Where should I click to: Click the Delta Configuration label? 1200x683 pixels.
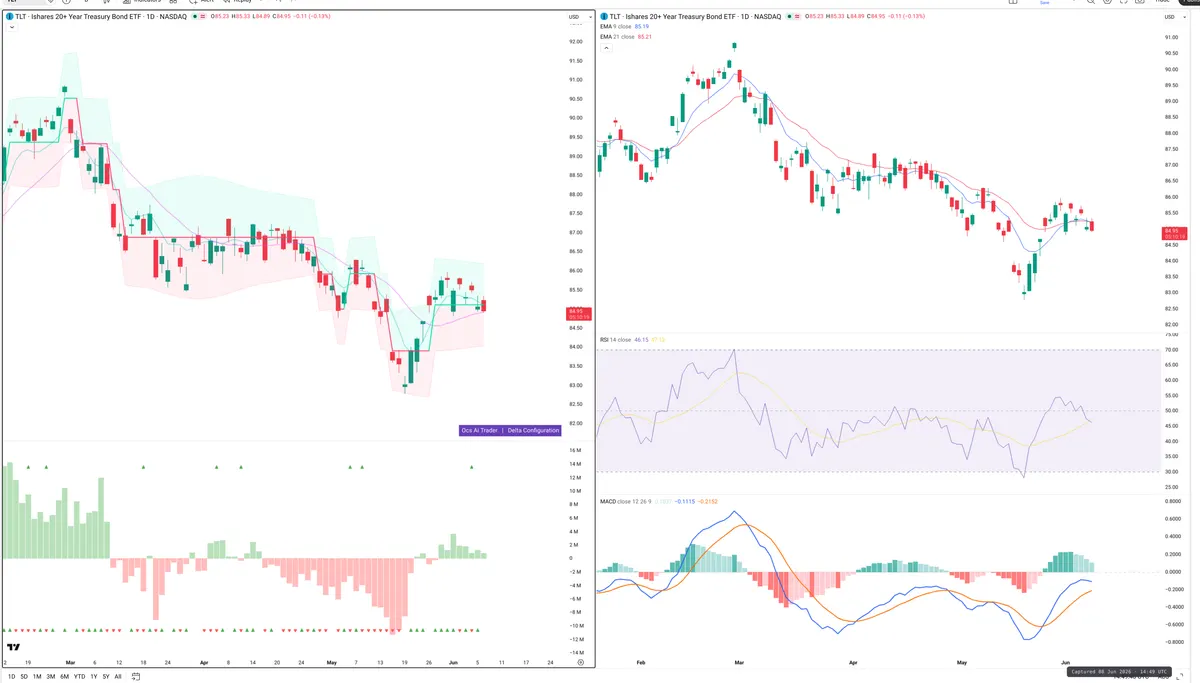tap(533, 430)
